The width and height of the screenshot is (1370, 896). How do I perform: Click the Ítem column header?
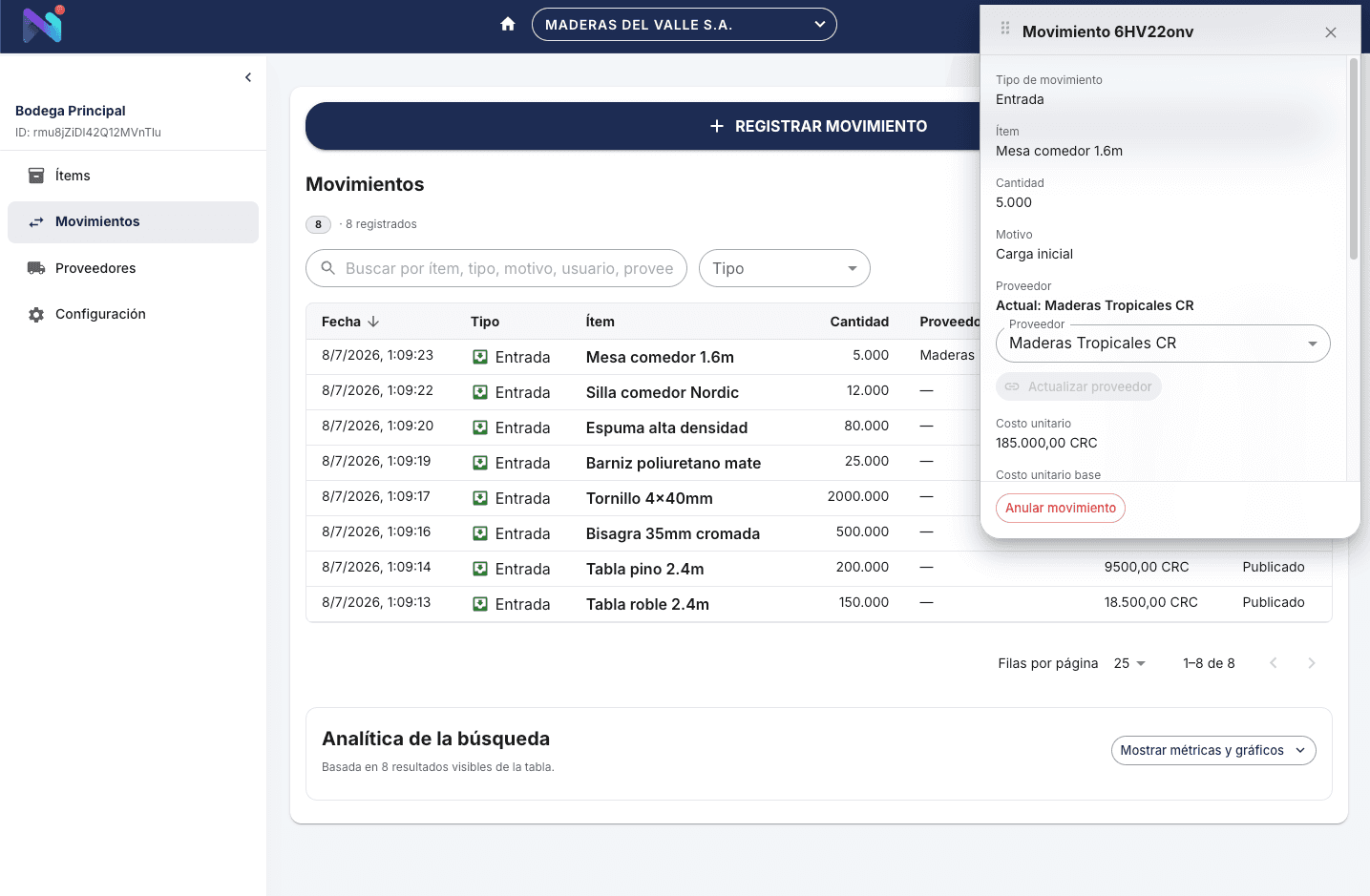601,322
